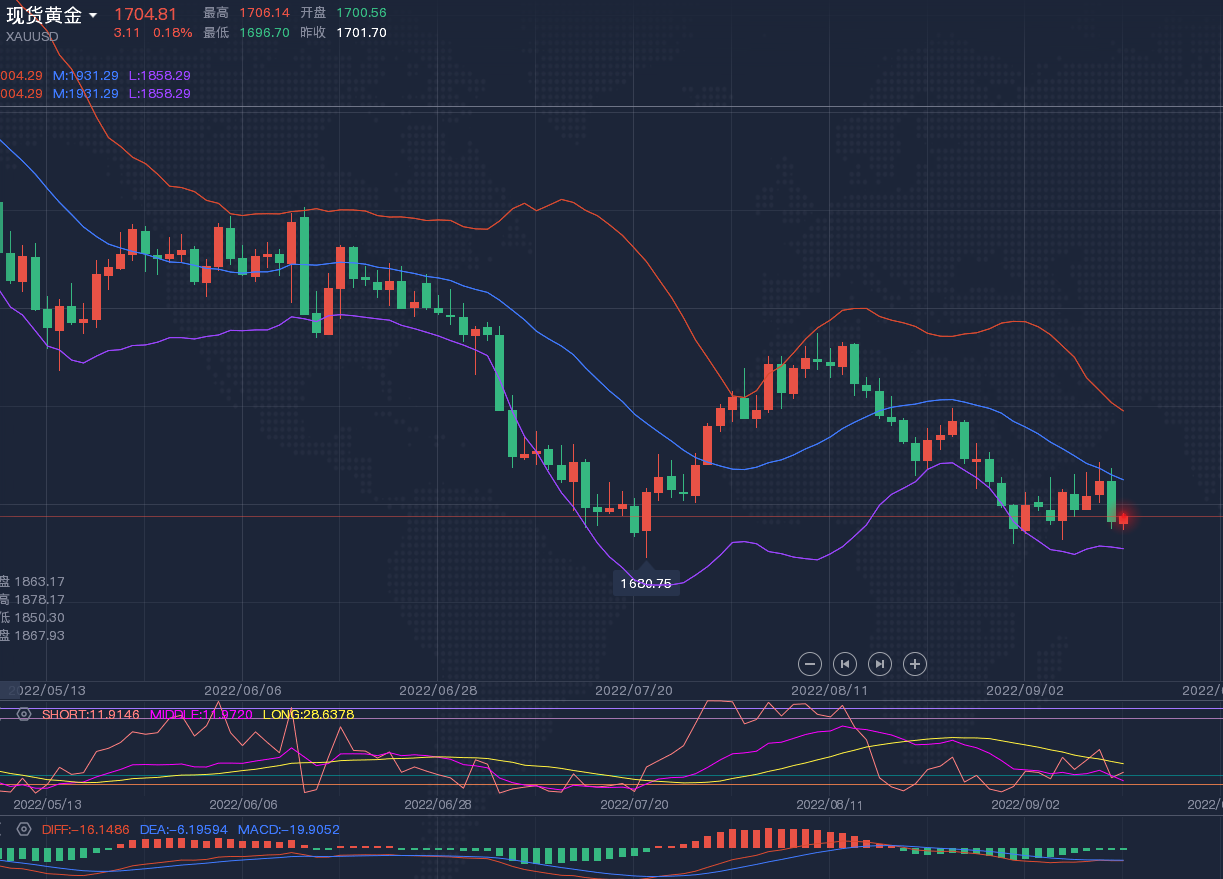Click the 昨收 1701.70 previous close value

point(360,32)
